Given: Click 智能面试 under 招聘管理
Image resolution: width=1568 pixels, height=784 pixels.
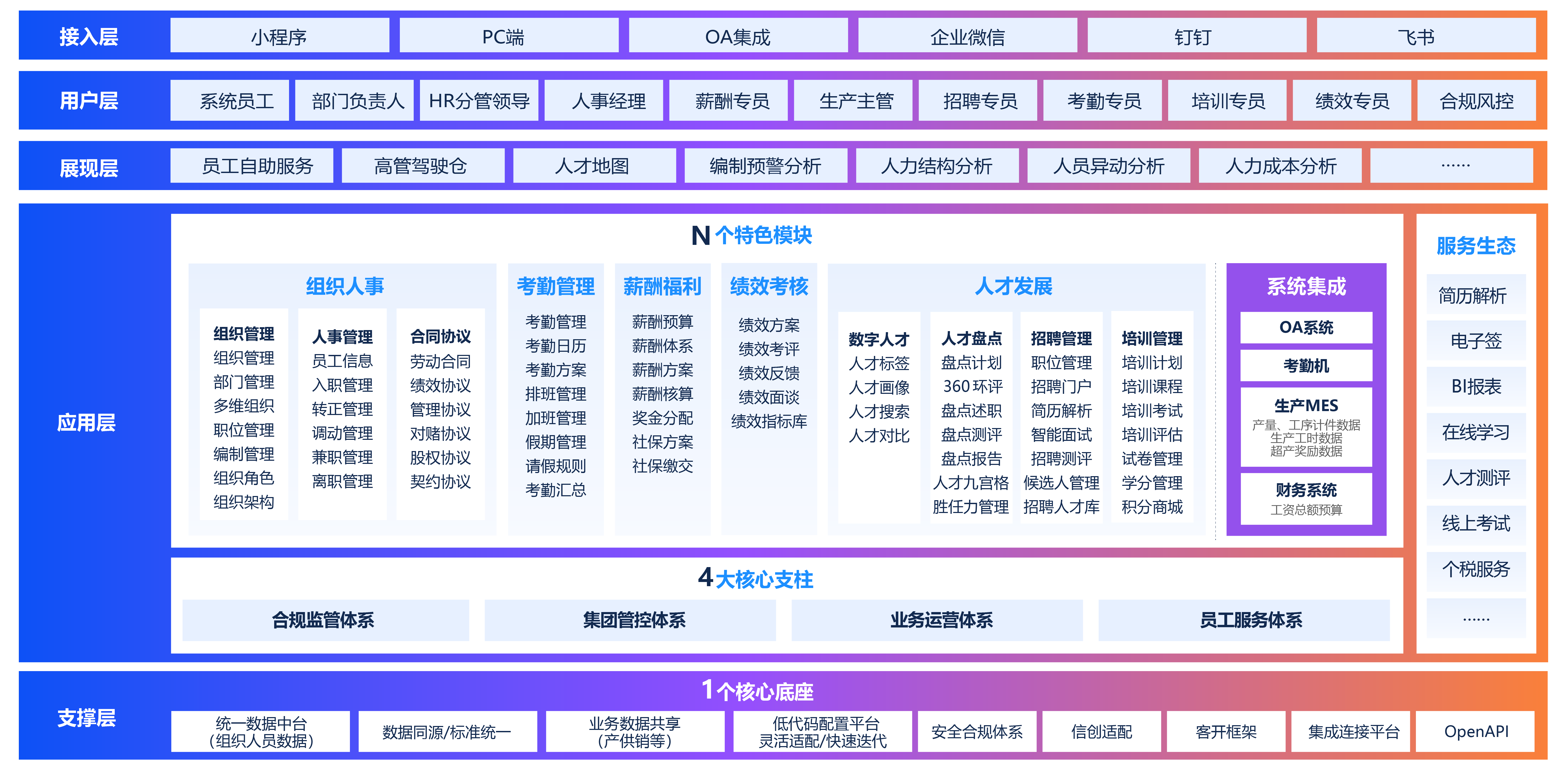Looking at the screenshot, I should (1061, 435).
